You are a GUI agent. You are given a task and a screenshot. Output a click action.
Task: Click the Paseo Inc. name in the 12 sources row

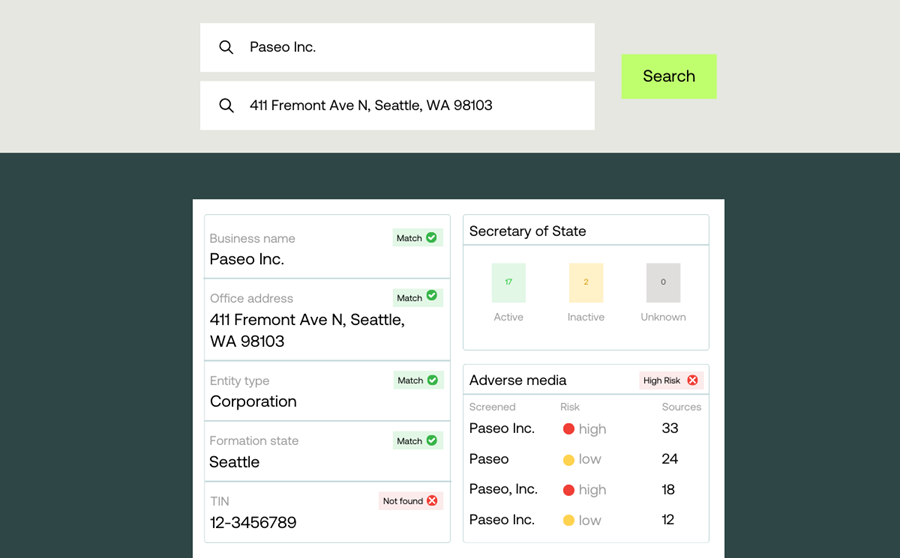pyautogui.click(x=502, y=520)
